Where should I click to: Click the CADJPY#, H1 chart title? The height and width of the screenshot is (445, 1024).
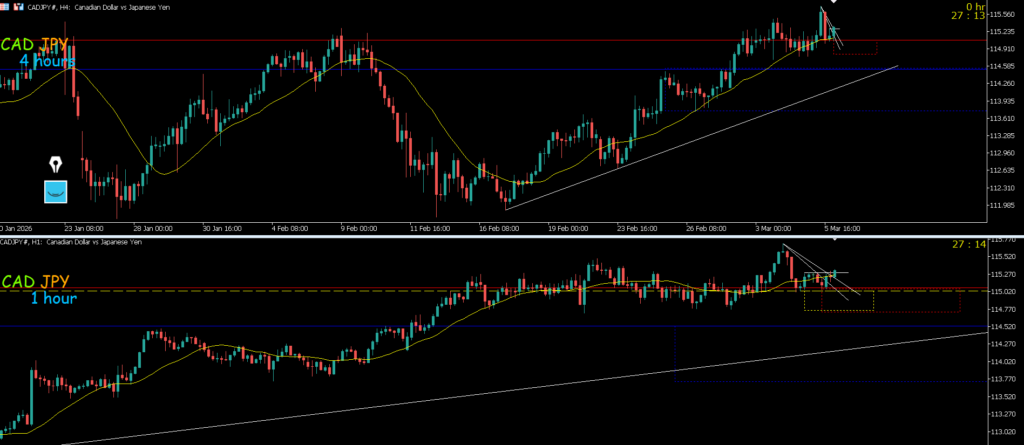[x=70, y=241]
